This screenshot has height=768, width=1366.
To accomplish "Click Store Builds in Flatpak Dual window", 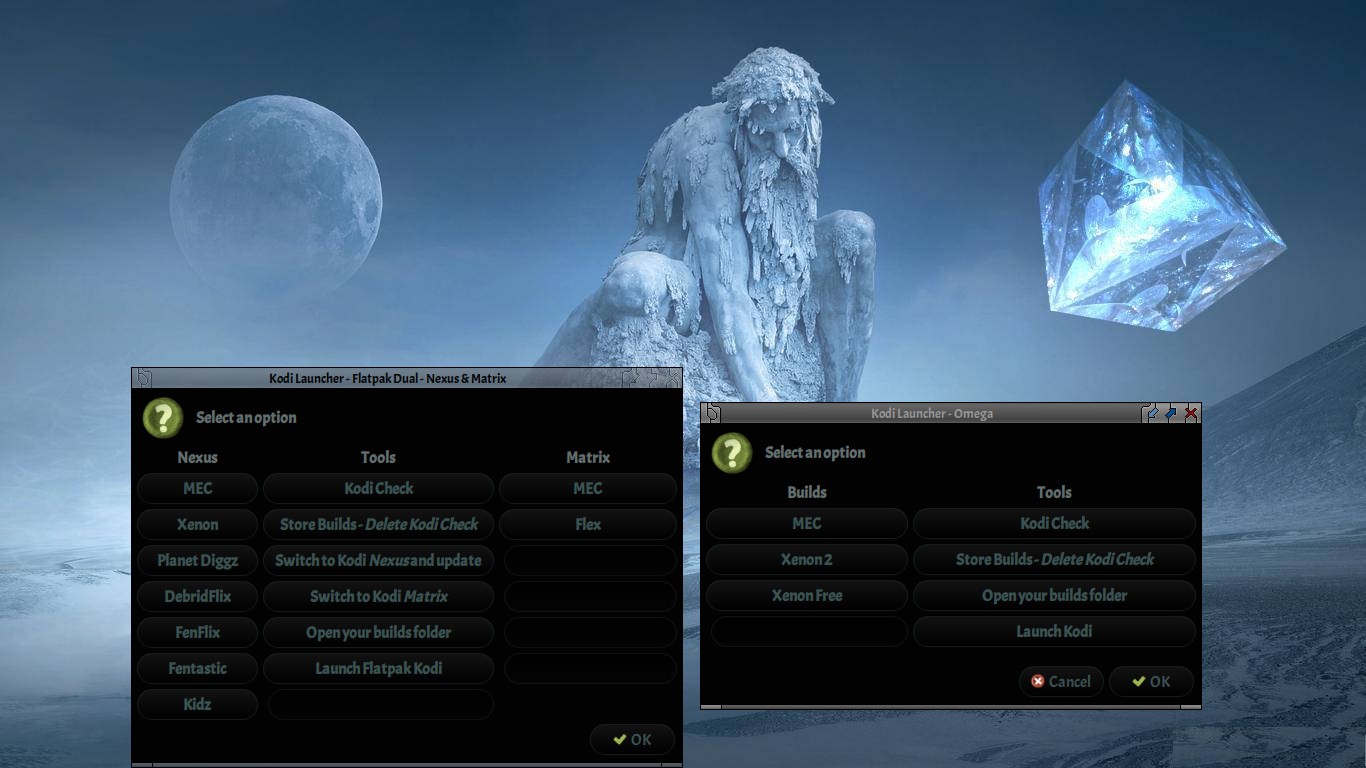I will coord(378,524).
